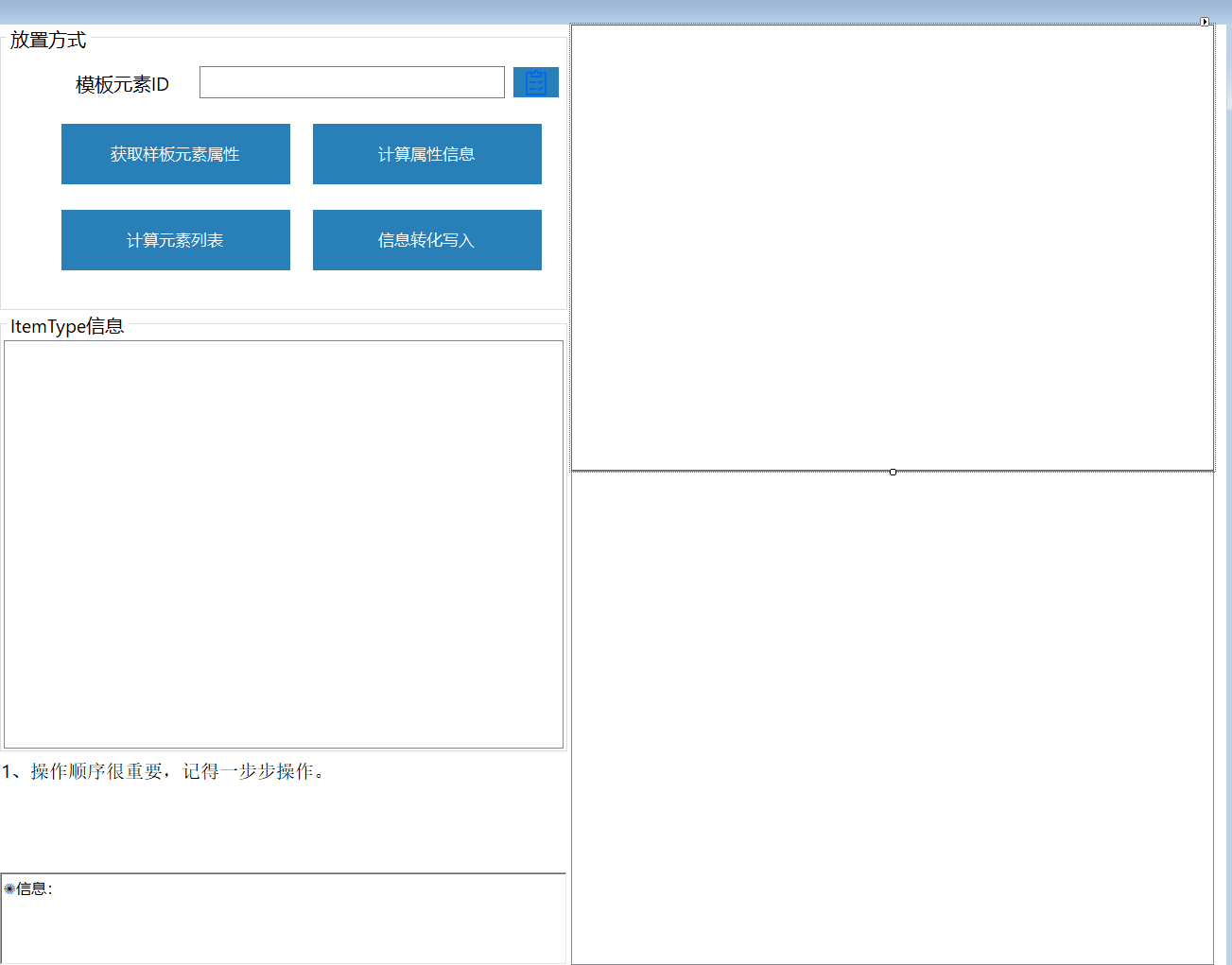The width and height of the screenshot is (1232, 965).
Task: Hit the 信息转化写入 button
Action: pos(426,240)
